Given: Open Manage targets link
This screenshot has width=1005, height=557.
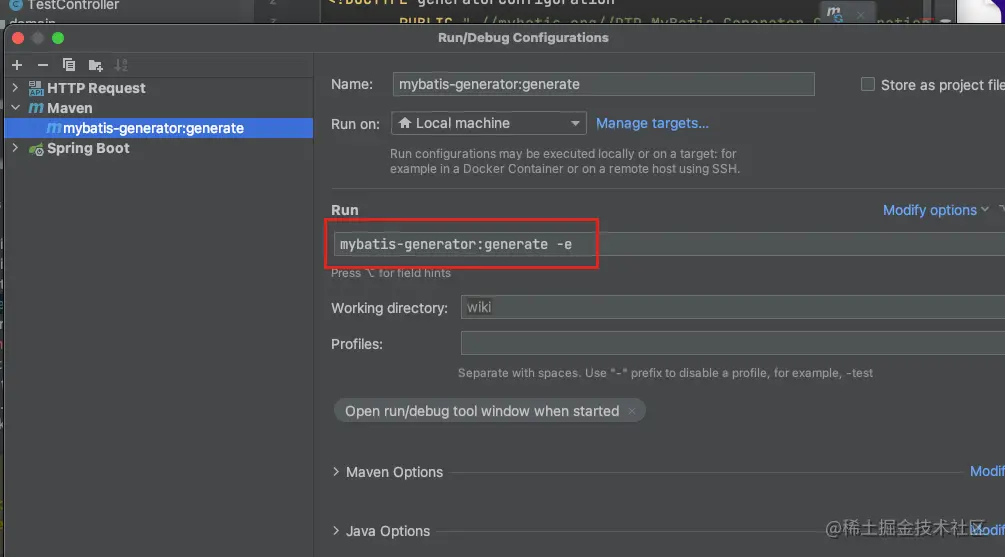Looking at the screenshot, I should (x=652, y=123).
